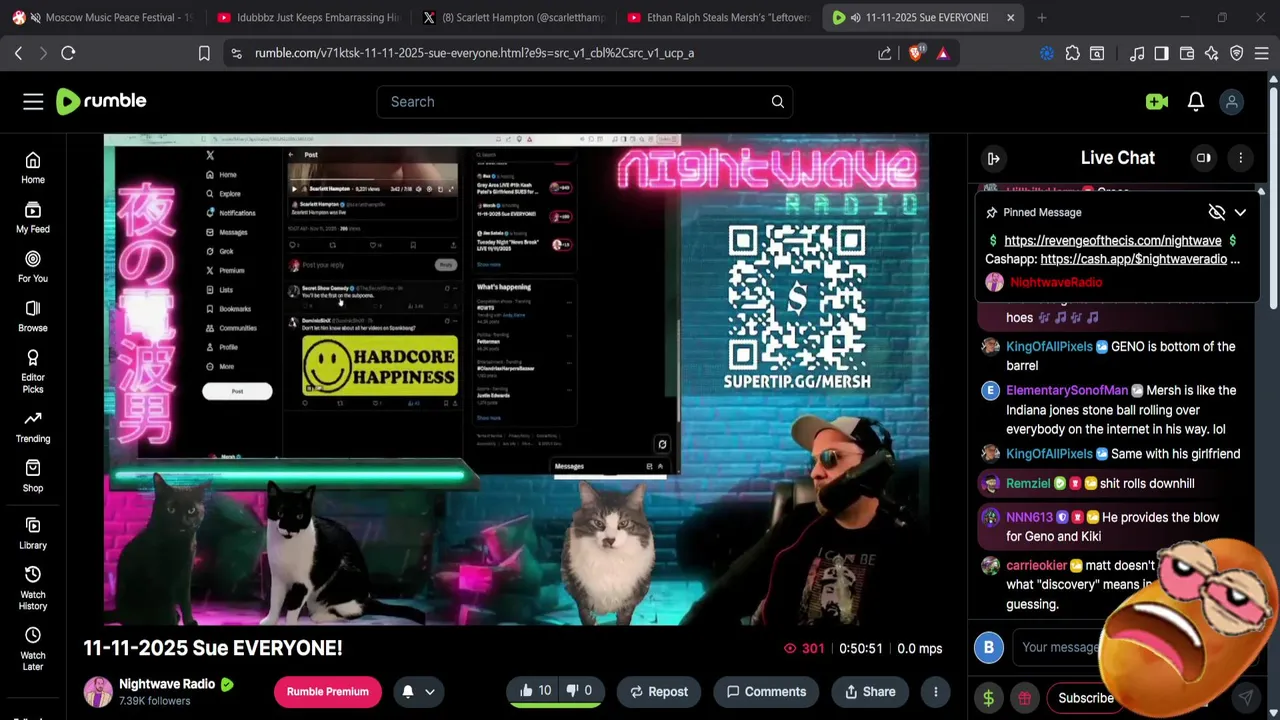Open the Comments section button

point(766,691)
